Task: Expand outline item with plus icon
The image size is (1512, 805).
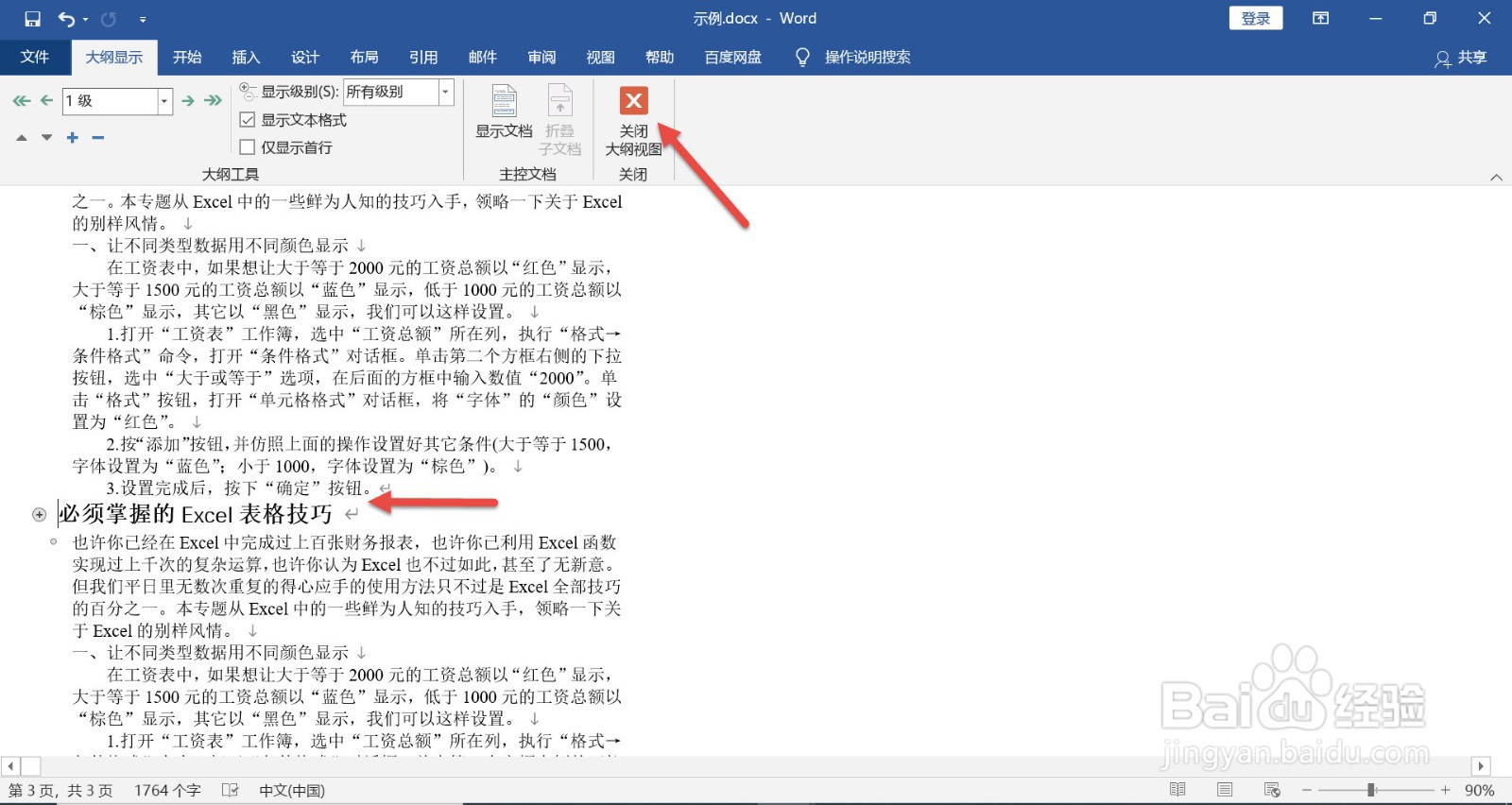Action: (73, 138)
